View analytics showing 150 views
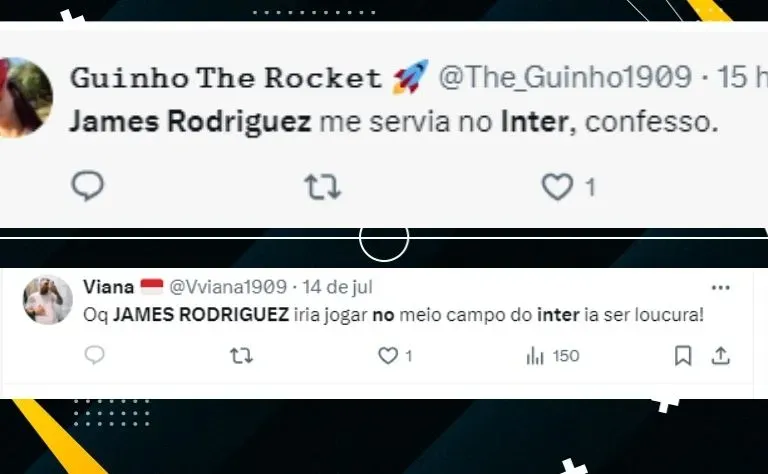The width and height of the screenshot is (768, 474). pyautogui.click(x=552, y=356)
